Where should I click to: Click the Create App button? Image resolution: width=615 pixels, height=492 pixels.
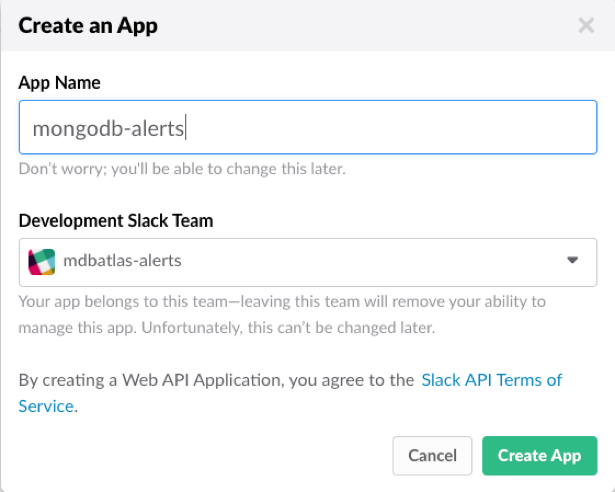[x=540, y=456]
